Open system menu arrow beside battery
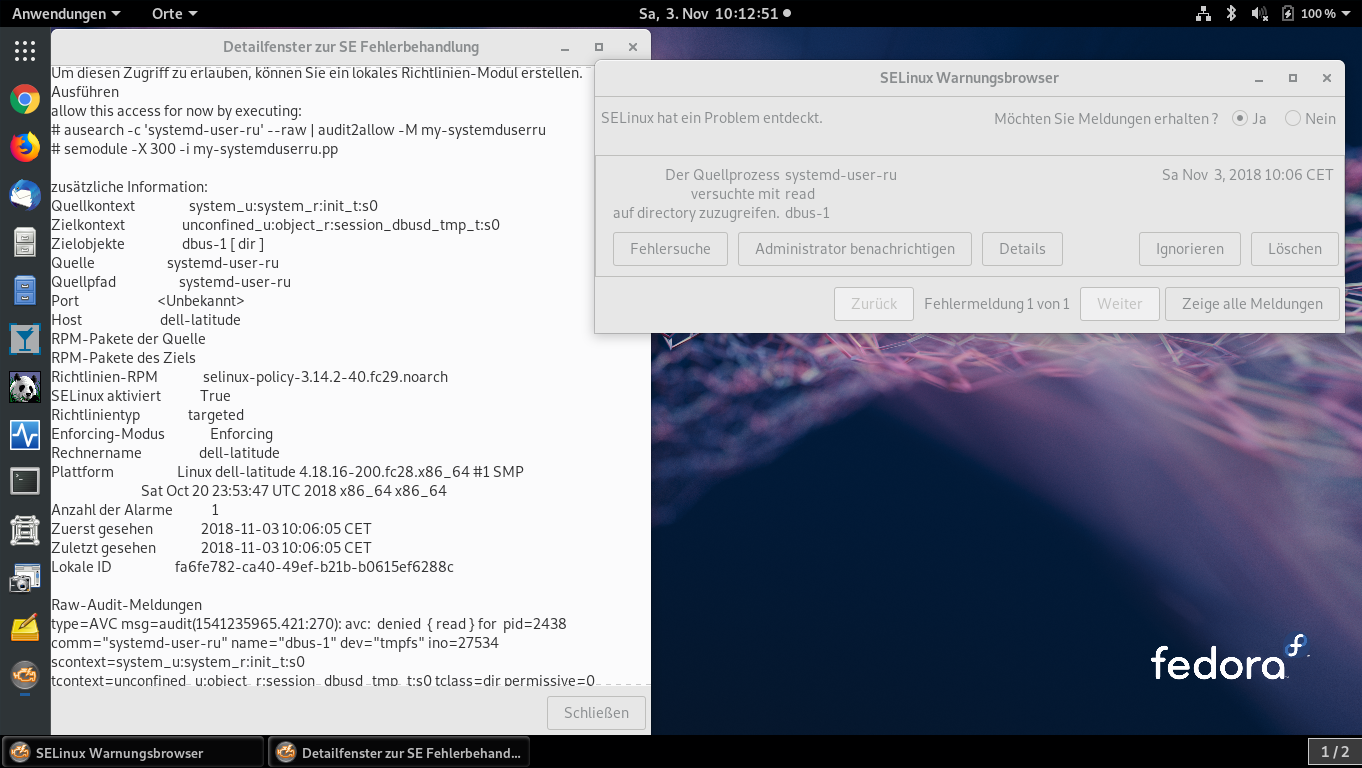 click(1348, 14)
